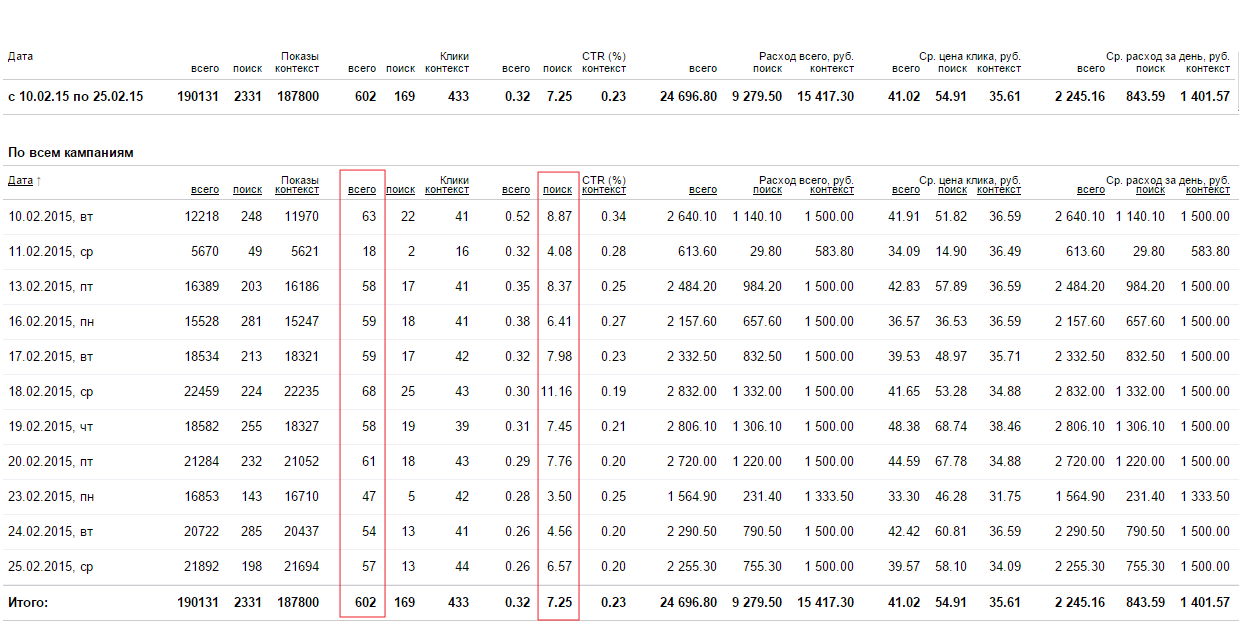The image size is (1239, 630).
Task: Click the Итого: row label
Action: pos(28,603)
